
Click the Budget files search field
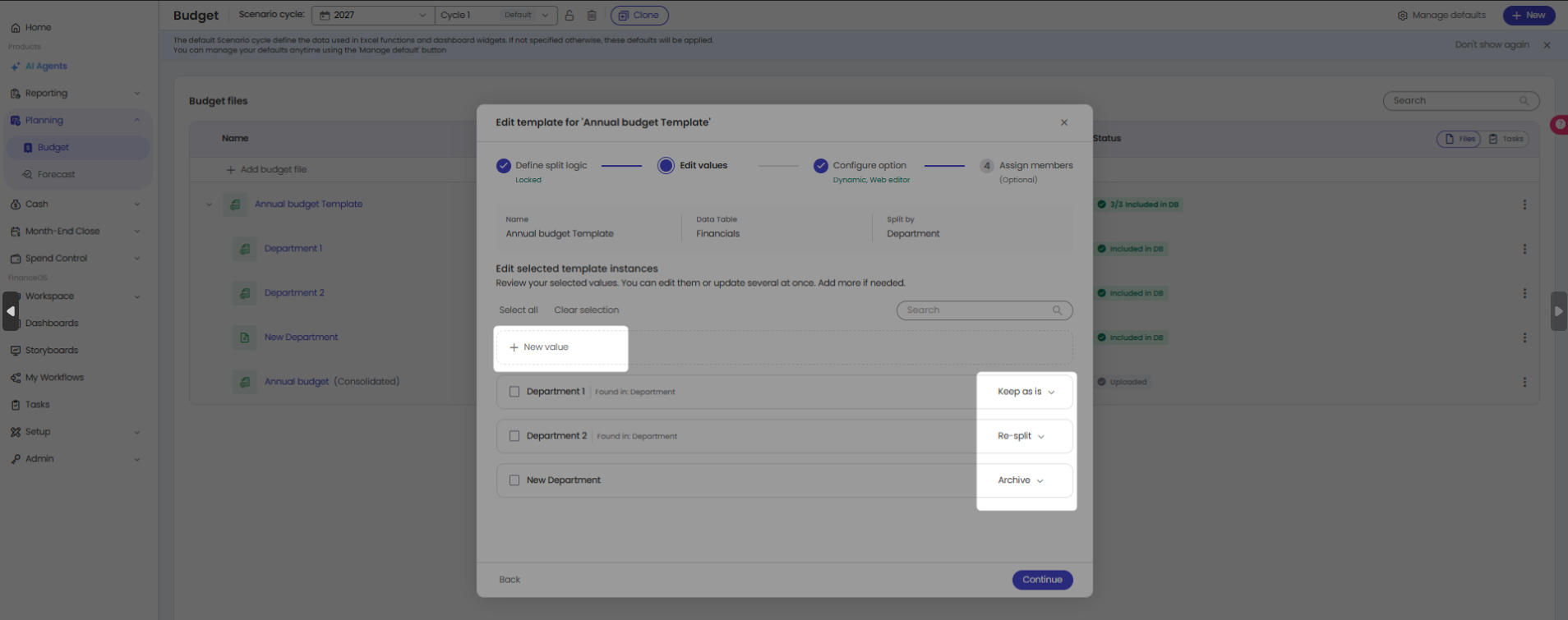tap(1460, 100)
